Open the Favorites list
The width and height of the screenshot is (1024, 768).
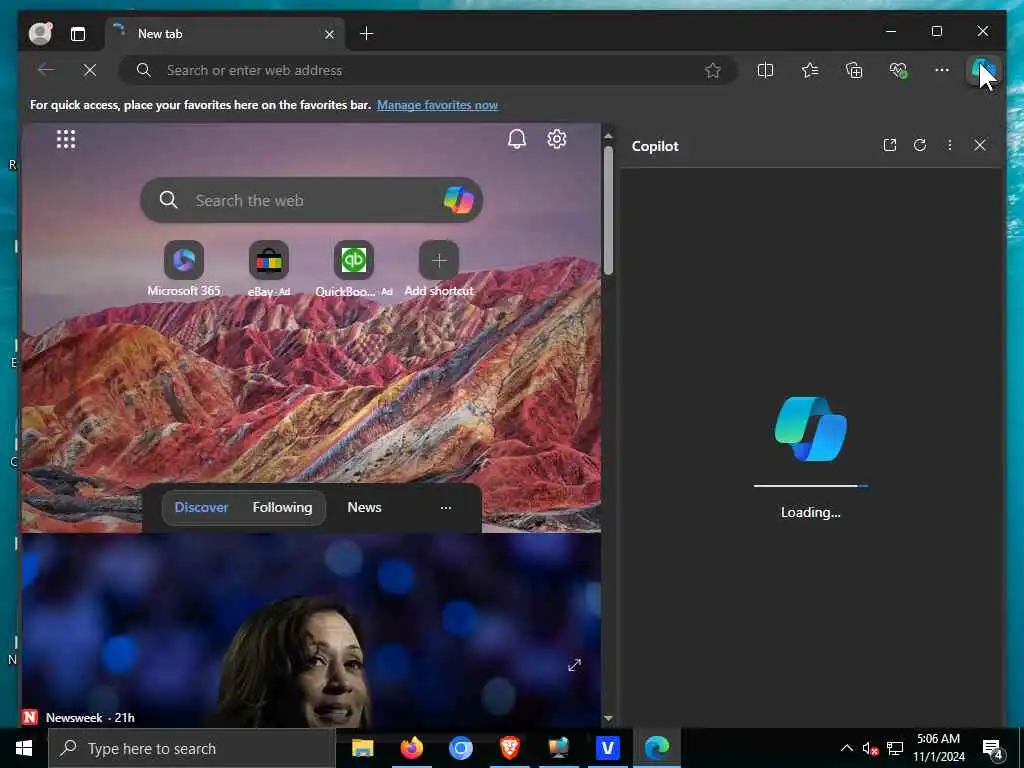click(810, 70)
